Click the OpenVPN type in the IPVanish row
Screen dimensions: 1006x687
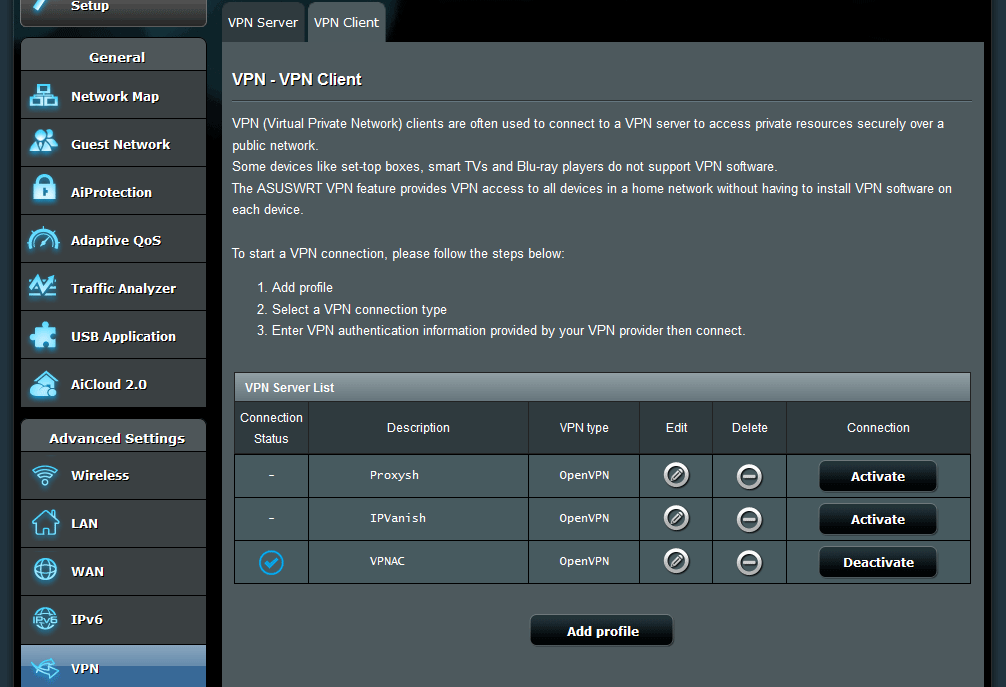[x=584, y=518]
